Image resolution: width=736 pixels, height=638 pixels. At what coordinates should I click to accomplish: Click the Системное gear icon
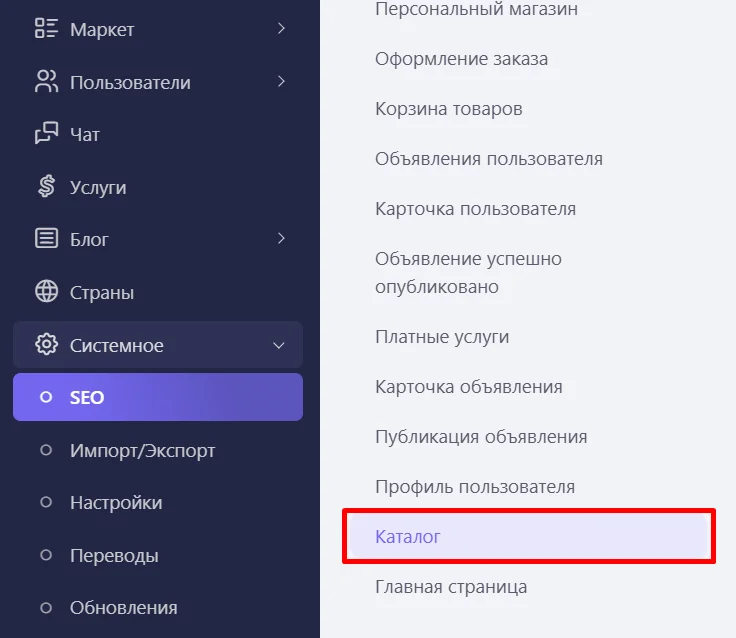46,345
